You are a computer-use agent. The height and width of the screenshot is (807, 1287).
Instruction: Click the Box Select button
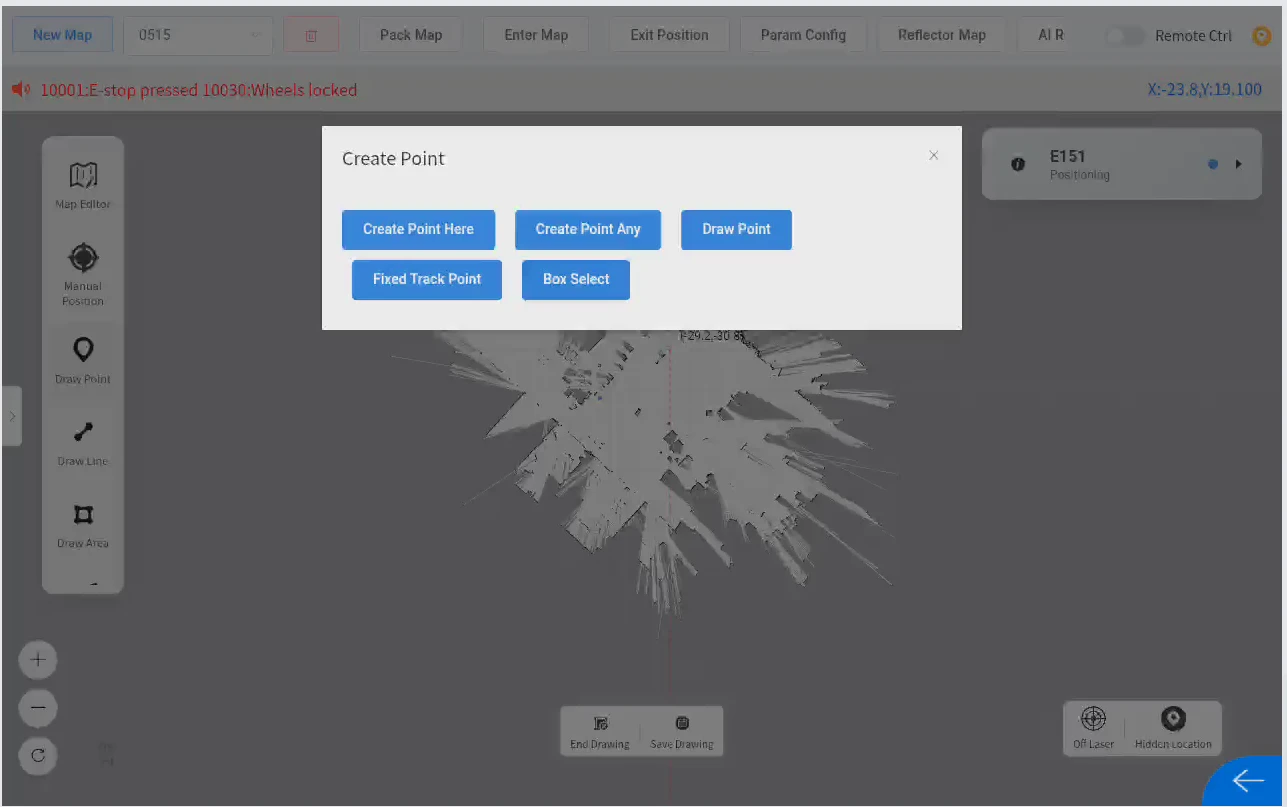pyautogui.click(x=576, y=279)
